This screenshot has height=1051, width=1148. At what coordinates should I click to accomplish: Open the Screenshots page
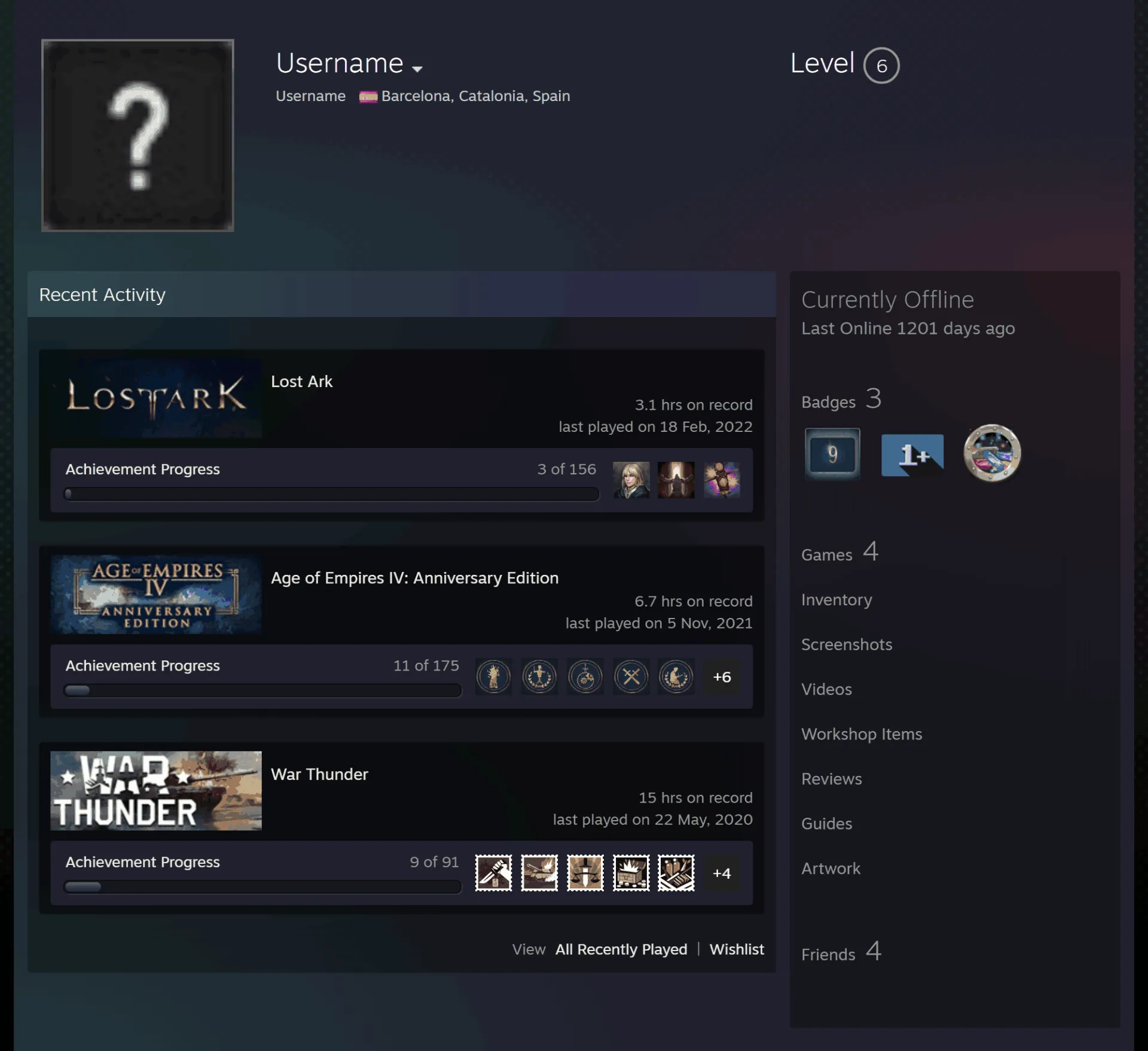click(x=847, y=644)
